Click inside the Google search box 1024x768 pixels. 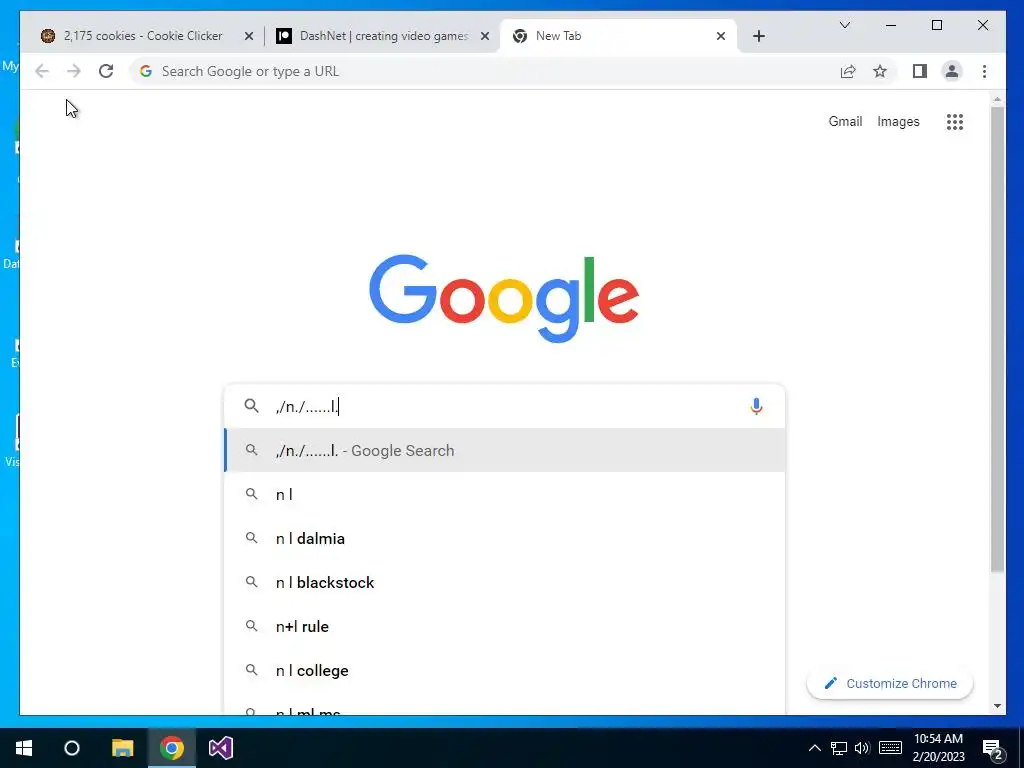(x=504, y=406)
